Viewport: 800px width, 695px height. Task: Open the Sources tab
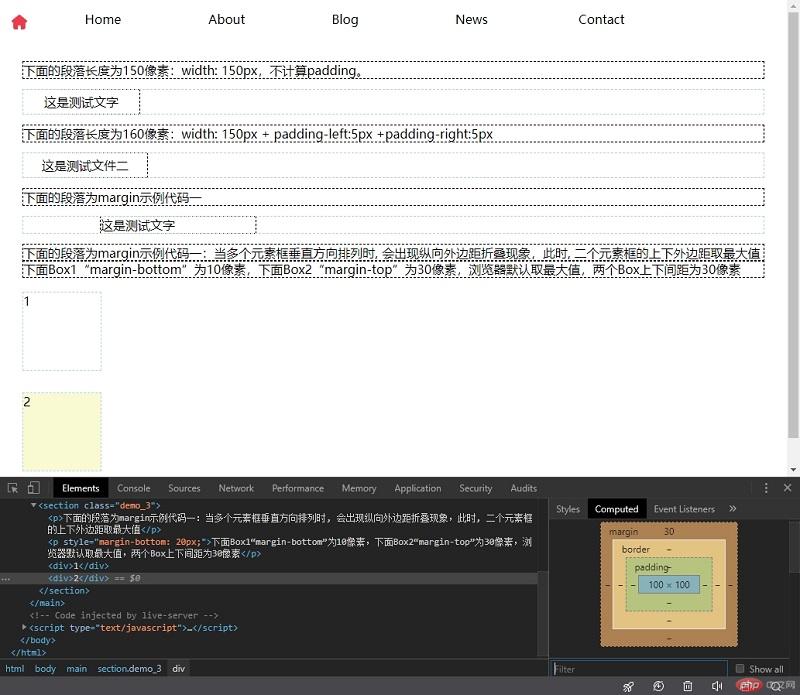point(184,488)
